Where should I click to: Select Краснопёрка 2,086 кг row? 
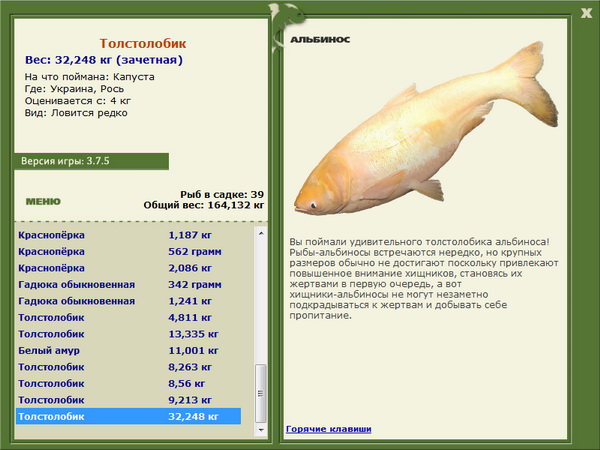pos(128,268)
